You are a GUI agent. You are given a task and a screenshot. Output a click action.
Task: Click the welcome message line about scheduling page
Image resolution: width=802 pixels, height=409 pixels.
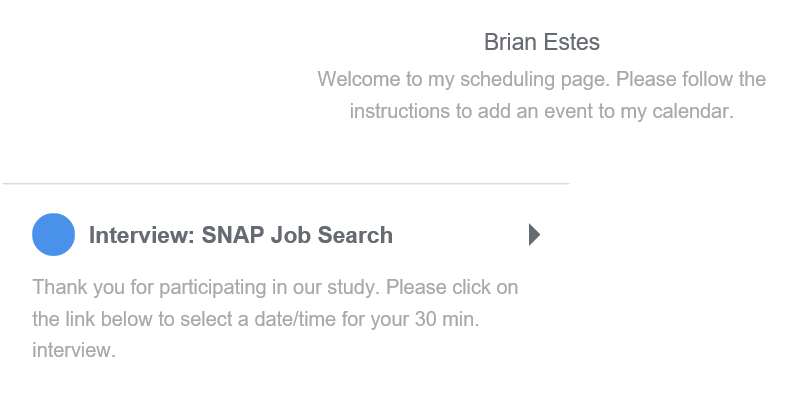click(x=541, y=78)
